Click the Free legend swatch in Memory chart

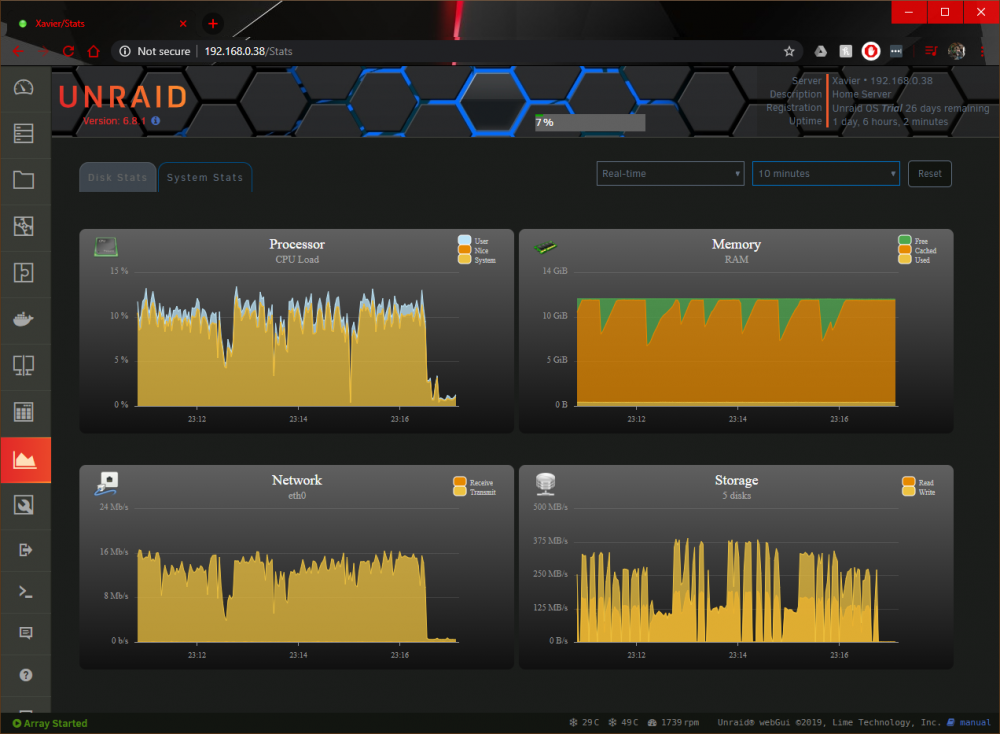(904, 241)
